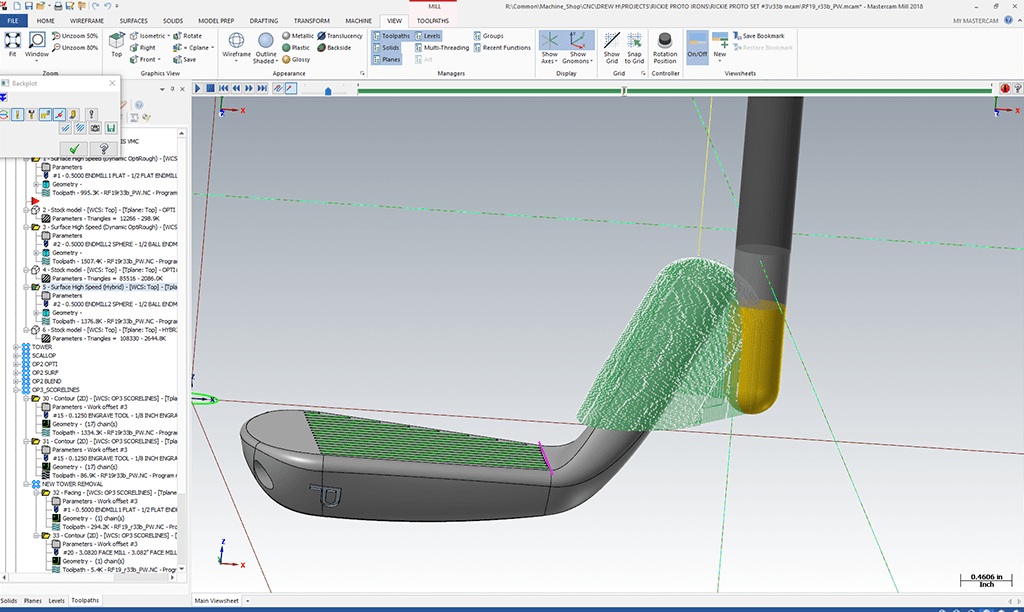This screenshot has width=1024, height=612.
Task: Select operation 30 - Contour (2D)
Action: (x=109, y=398)
